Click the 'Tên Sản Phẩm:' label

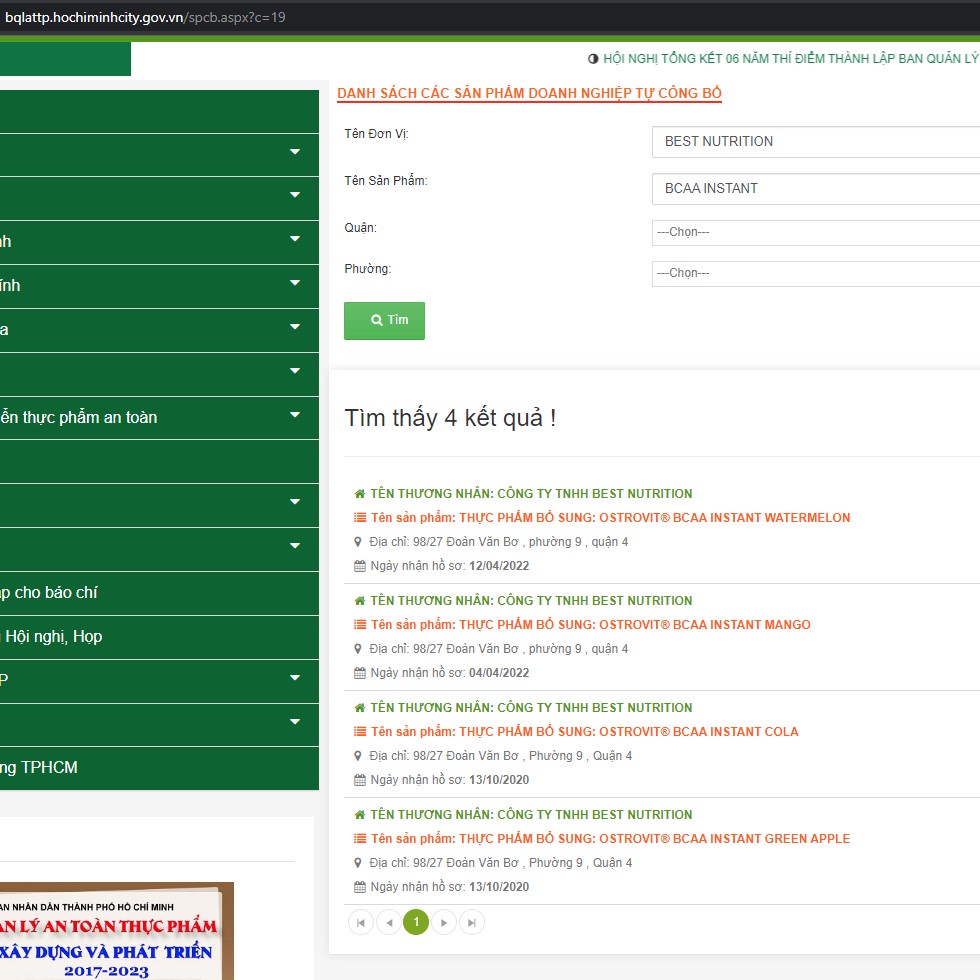(386, 181)
